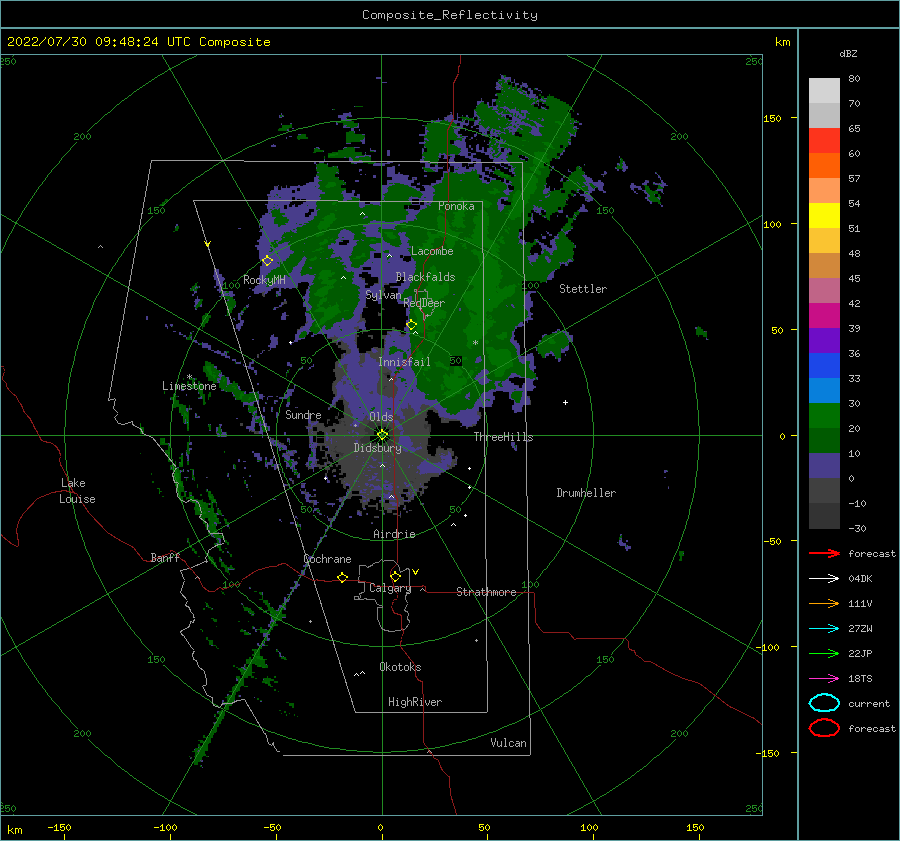Click the Blackfalds city label
Screen dimensions: 900x841
425,277
